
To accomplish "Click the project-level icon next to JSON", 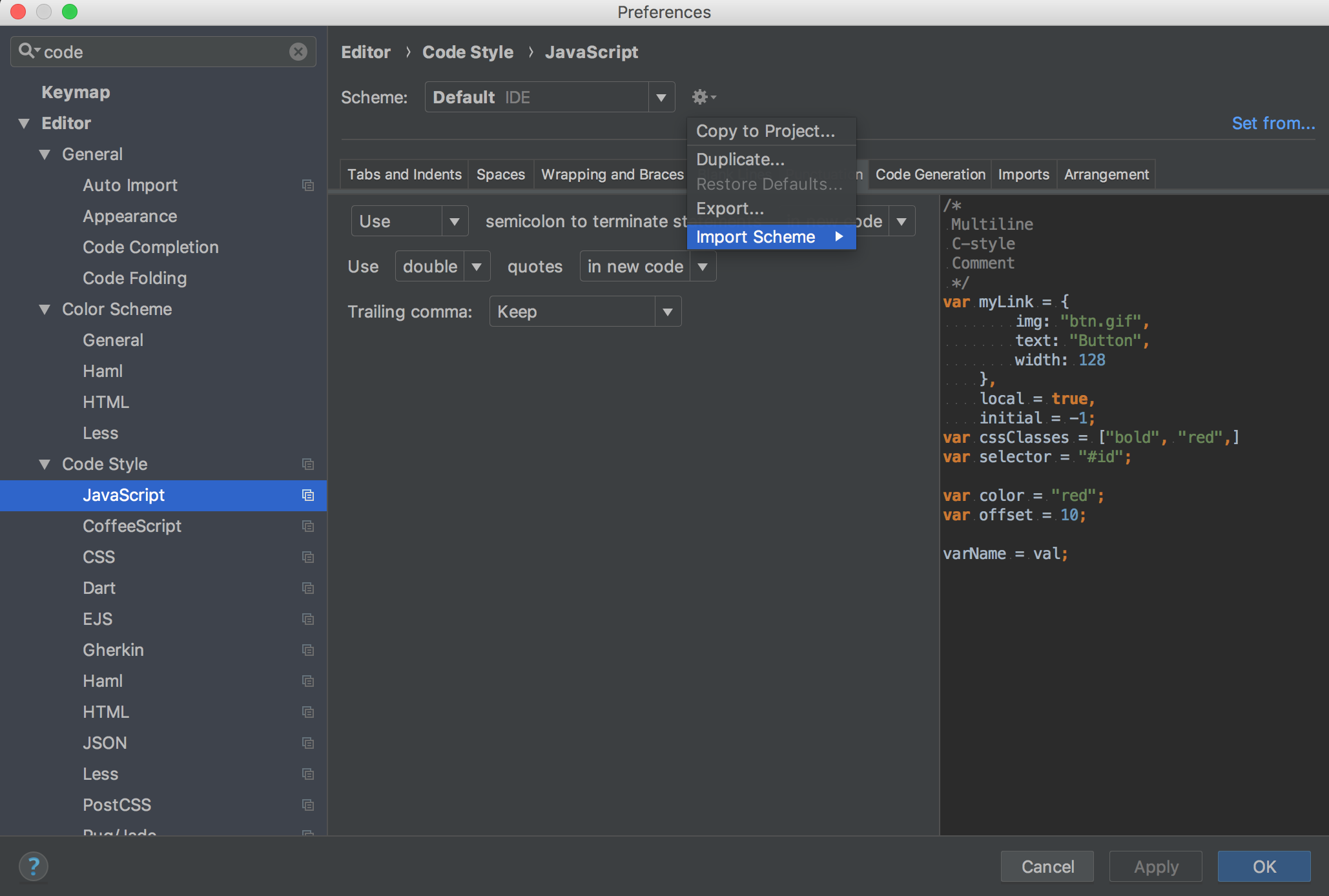I will tap(308, 743).
